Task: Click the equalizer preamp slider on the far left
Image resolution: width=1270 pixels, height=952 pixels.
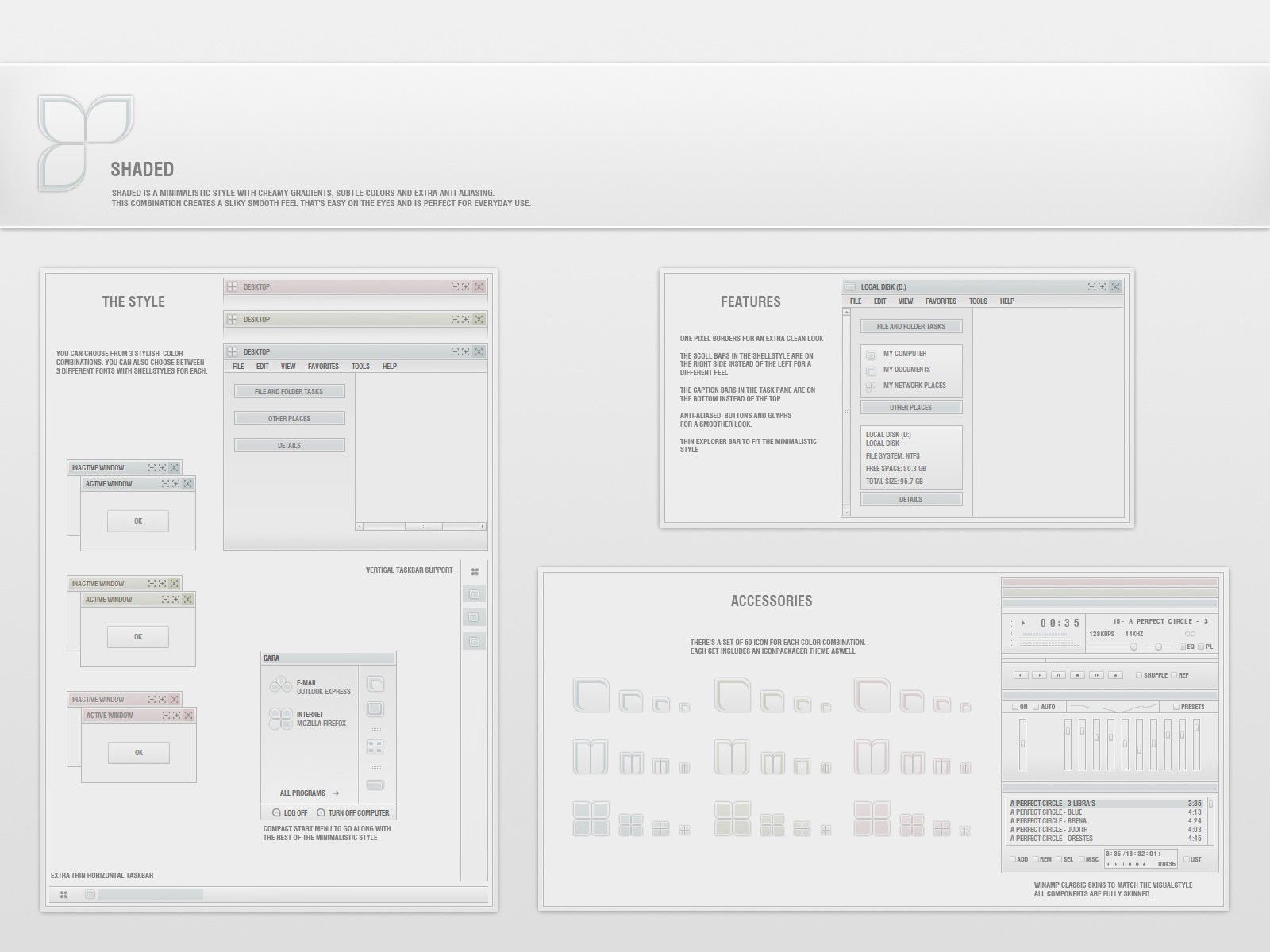Action: pos(1023,743)
